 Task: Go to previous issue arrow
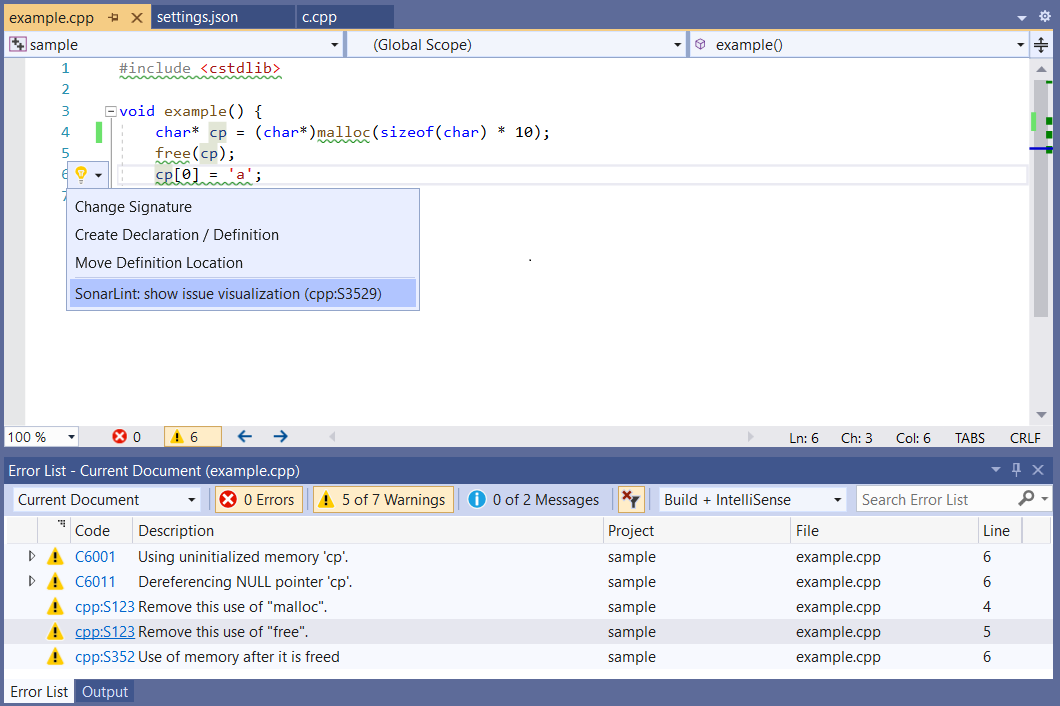[x=245, y=437]
